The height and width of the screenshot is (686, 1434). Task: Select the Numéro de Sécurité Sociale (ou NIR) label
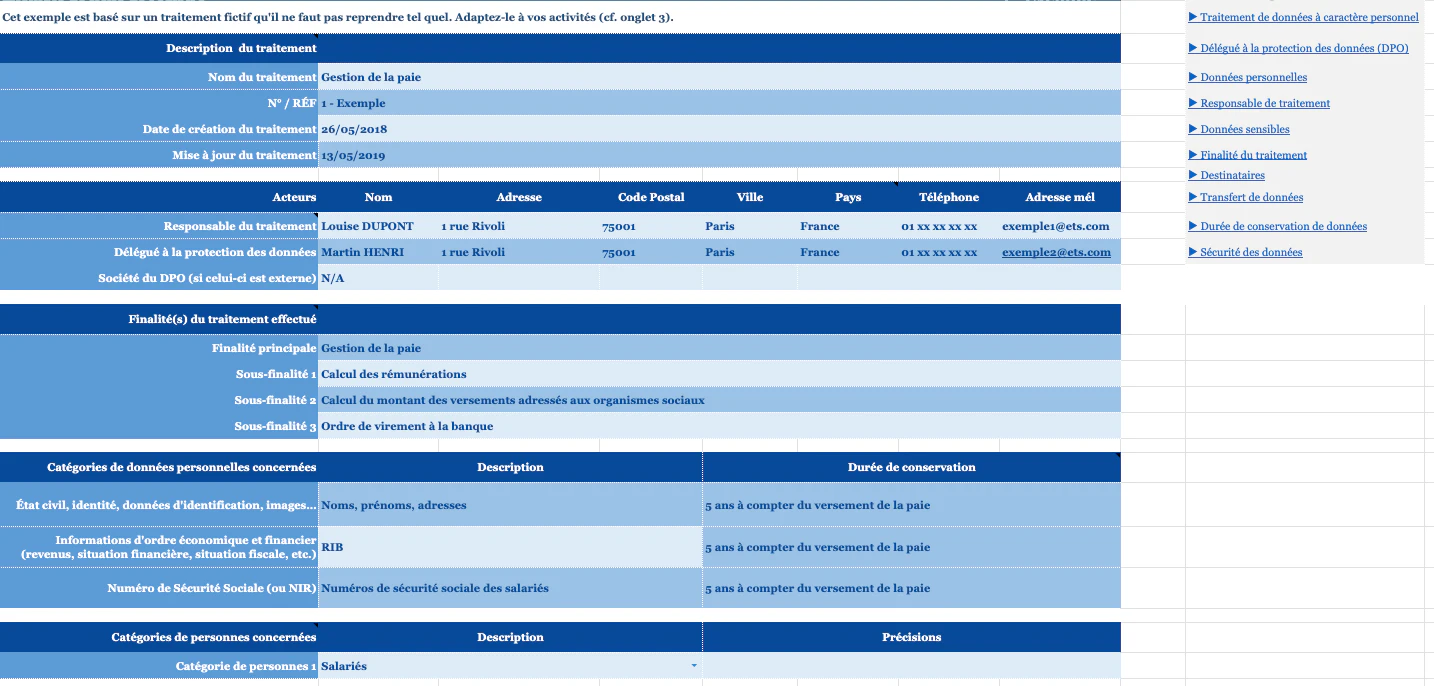click(159, 588)
